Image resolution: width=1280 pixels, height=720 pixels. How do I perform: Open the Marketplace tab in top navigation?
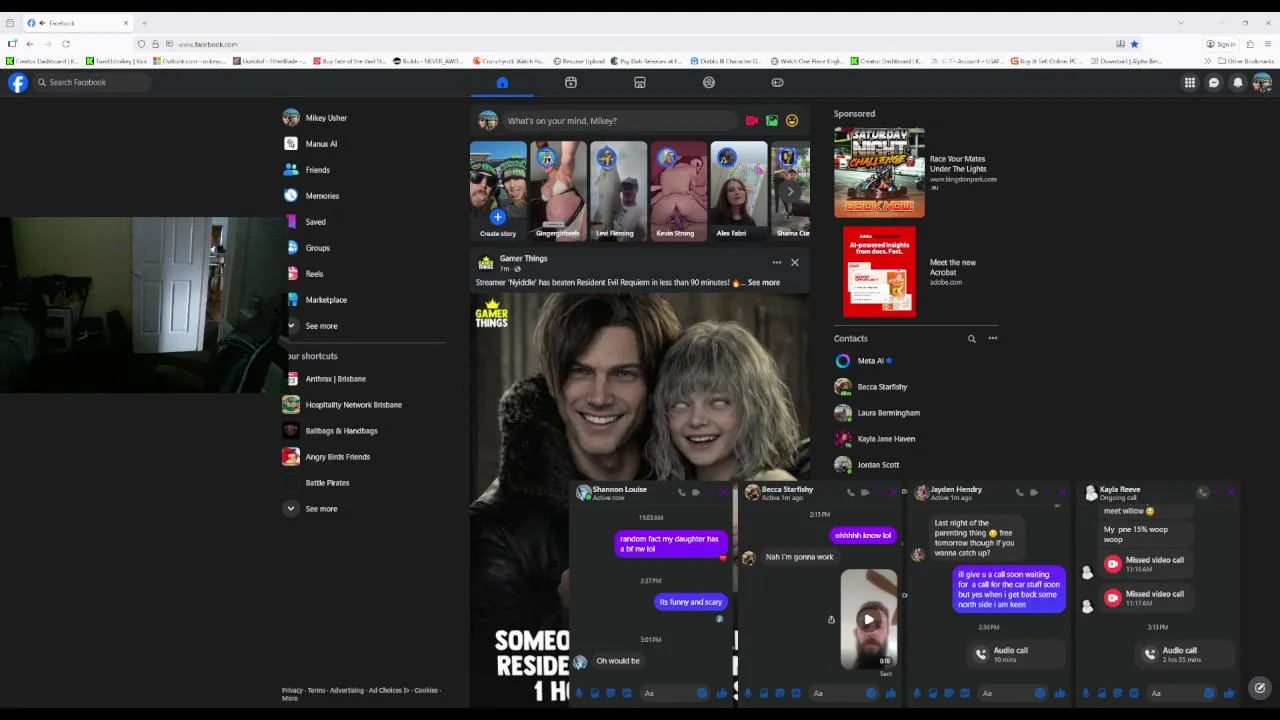coord(640,82)
